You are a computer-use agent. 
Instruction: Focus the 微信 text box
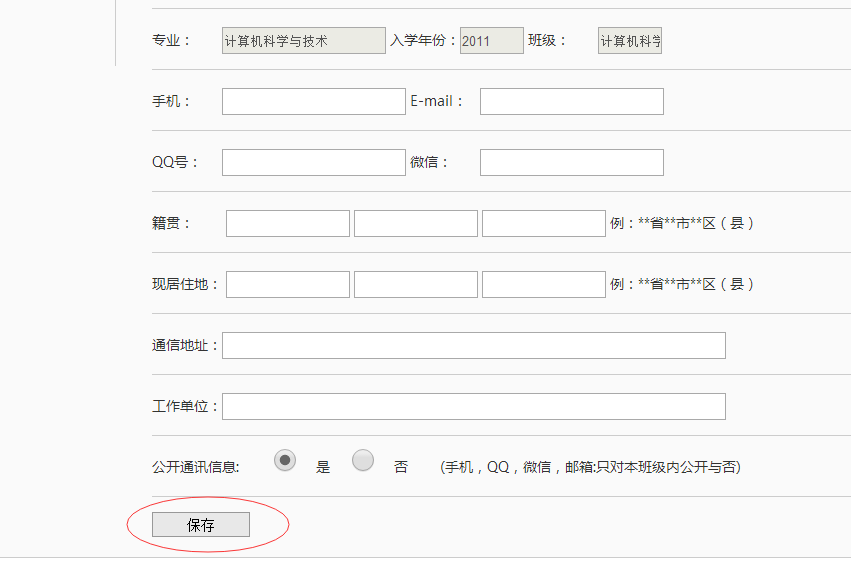tap(571, 163)
